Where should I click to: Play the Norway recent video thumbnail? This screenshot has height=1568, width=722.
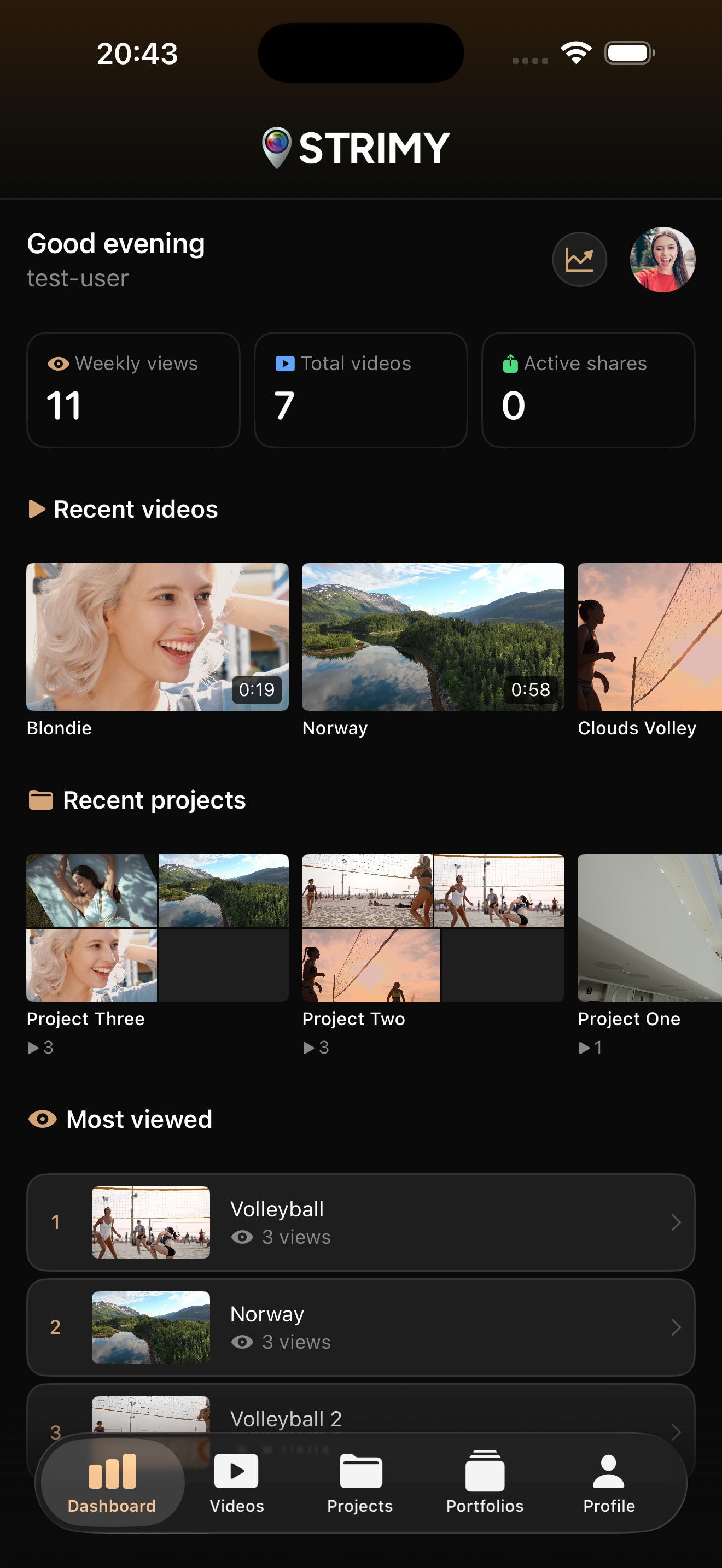(433, 637)
